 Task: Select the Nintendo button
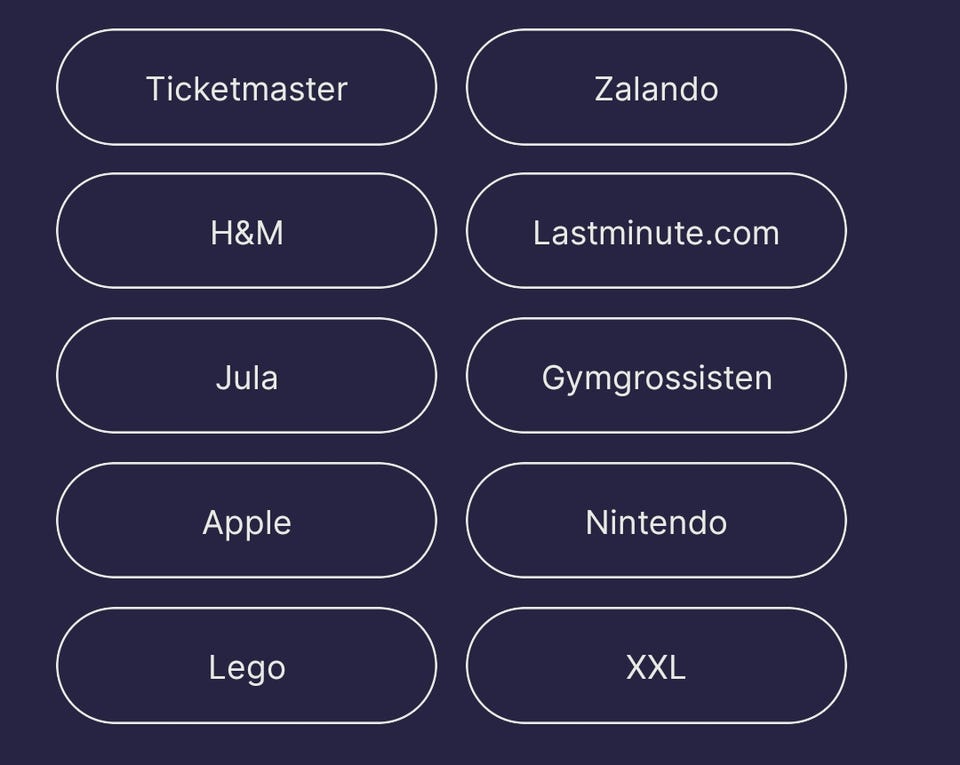tap(656, 521)
